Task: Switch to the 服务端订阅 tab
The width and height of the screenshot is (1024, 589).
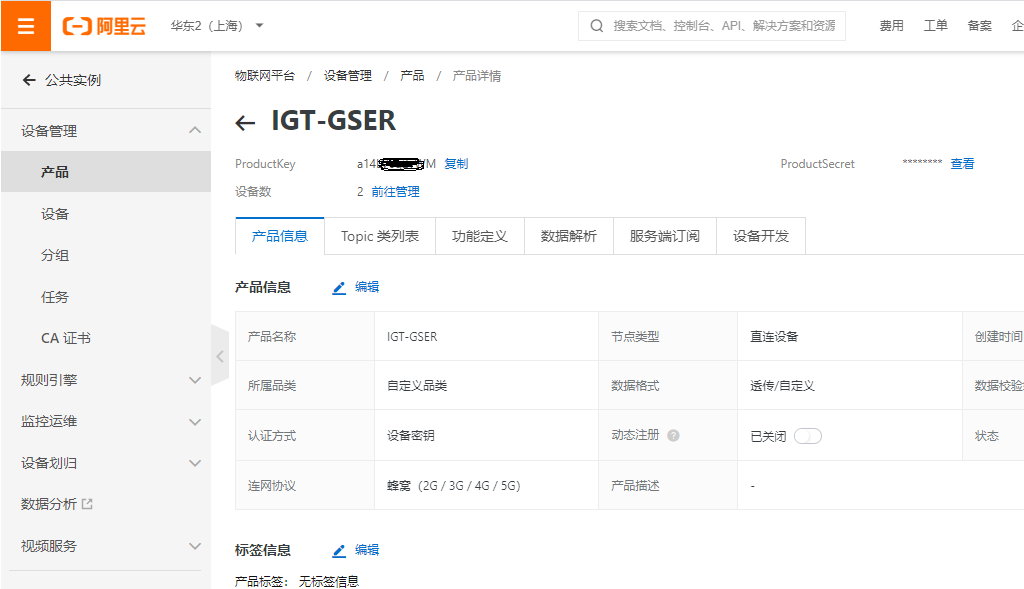Action: tap(664, 236)
